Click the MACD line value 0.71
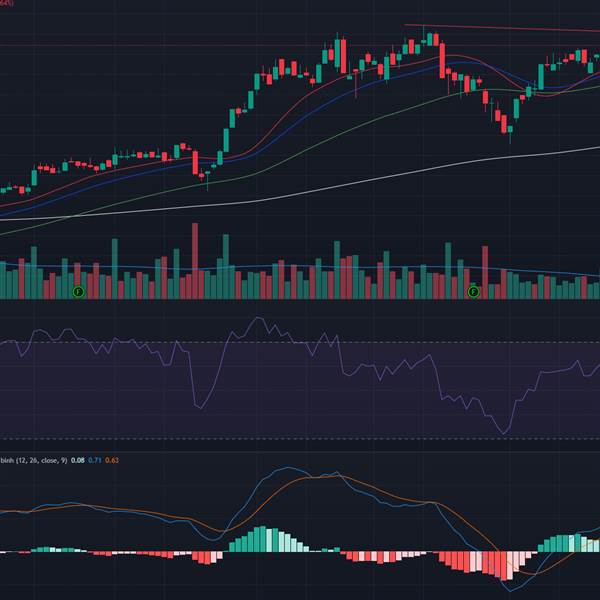The image size is (600, 600). point(95,460)
